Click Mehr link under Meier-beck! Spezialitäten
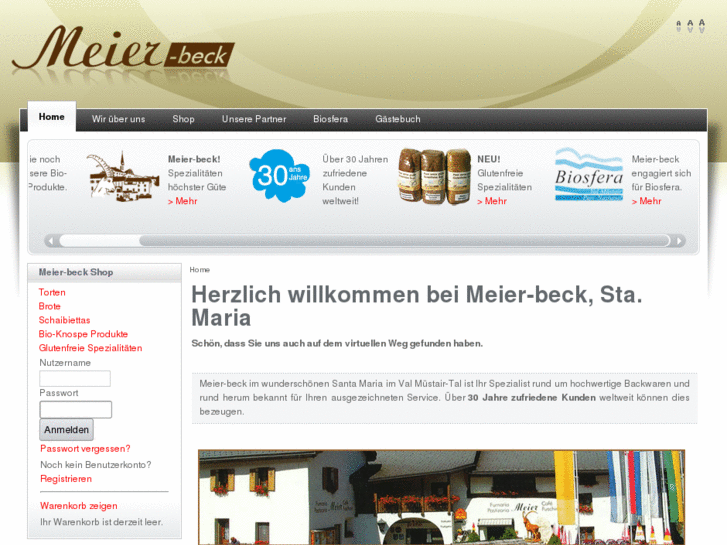 click(x=183, y=201)
